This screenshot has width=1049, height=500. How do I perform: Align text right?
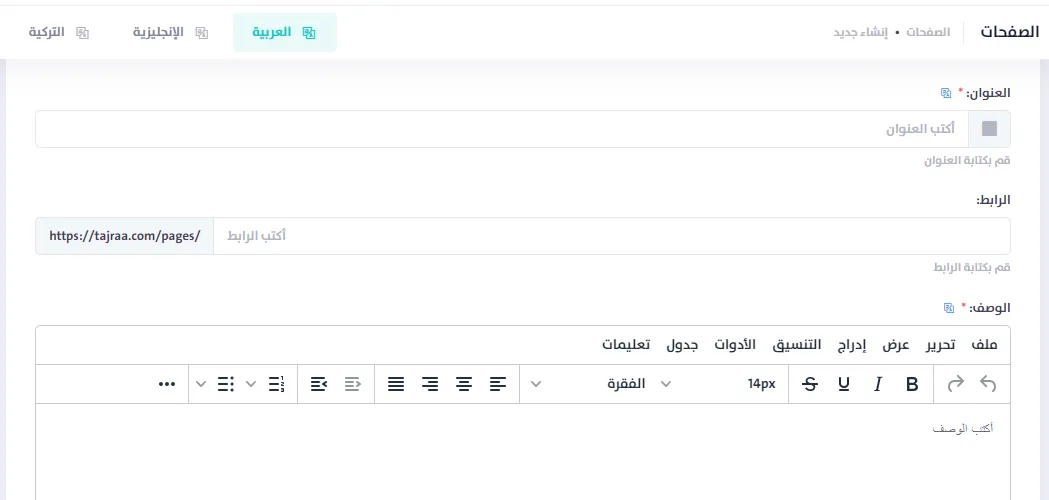click(430, 384)
